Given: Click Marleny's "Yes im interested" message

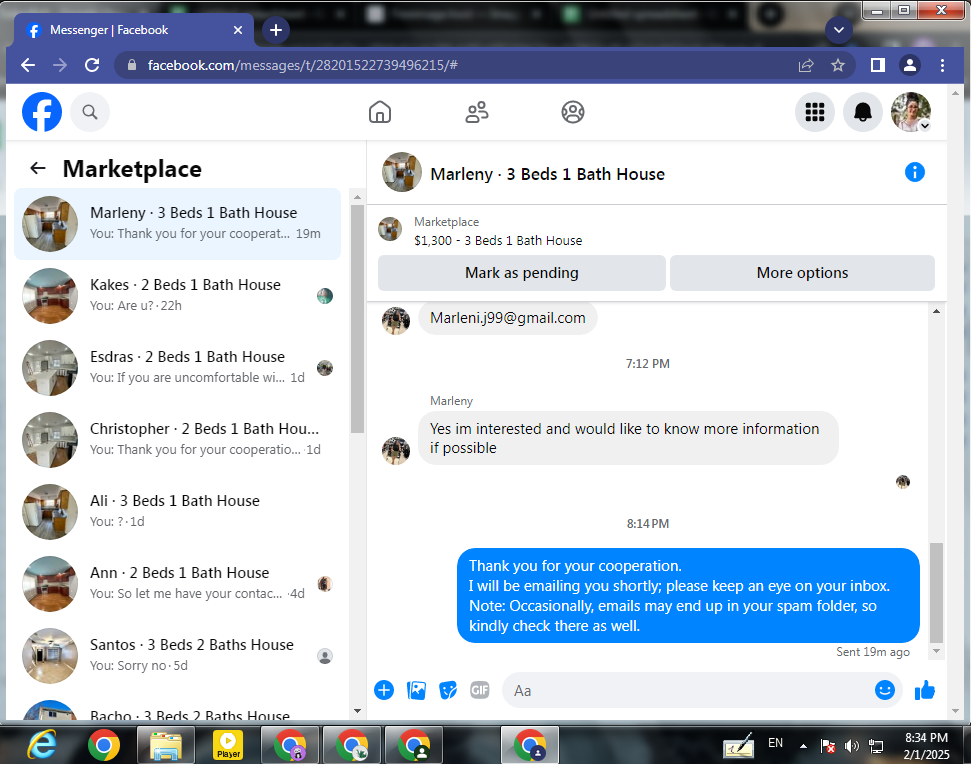Looking at the screenshot, I should point(628,438).
